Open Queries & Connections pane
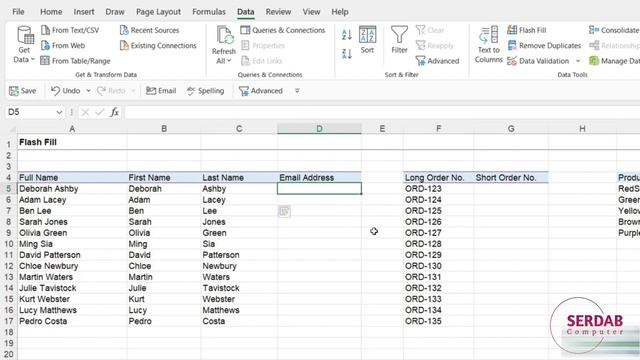Image resolution: width=640 pixels, height=360 pixels. (x=282, y=30)
